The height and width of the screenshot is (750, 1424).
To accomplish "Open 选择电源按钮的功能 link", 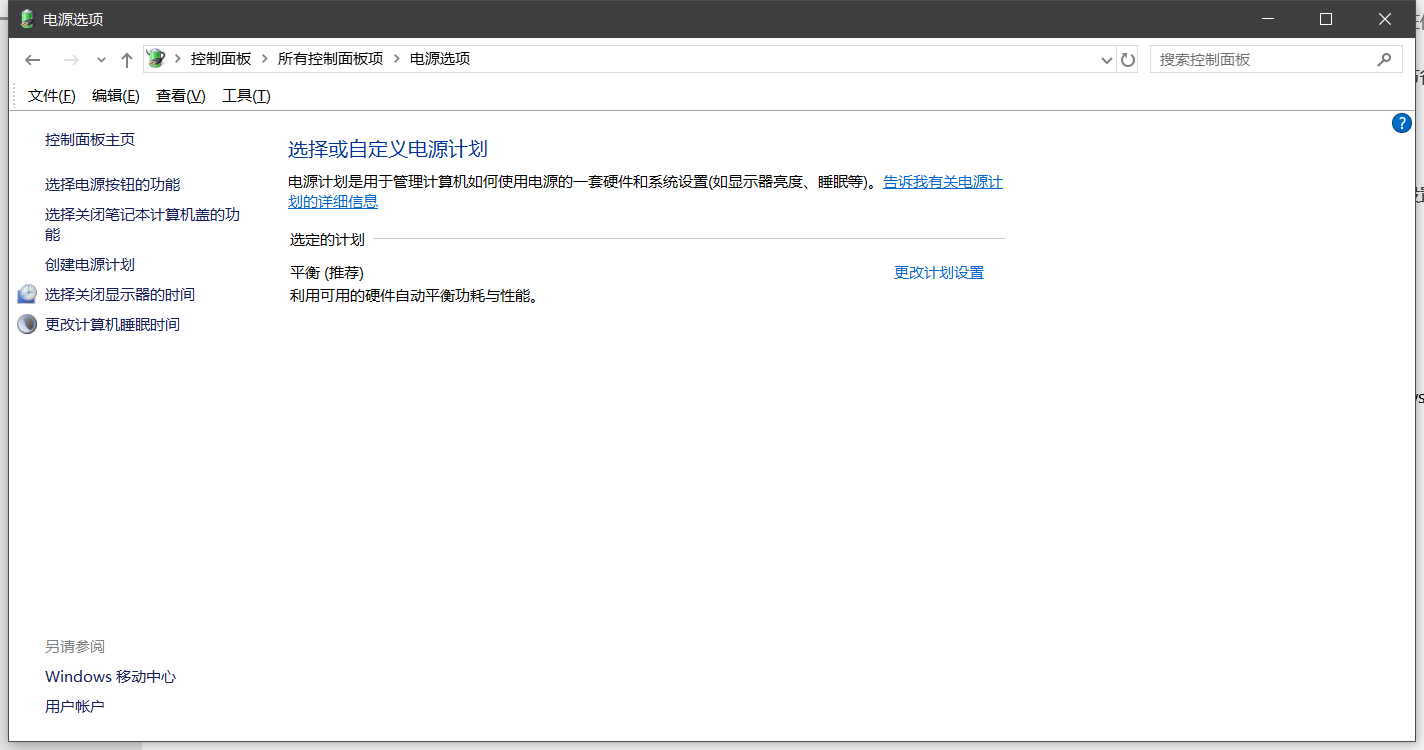I will (113, 185).
